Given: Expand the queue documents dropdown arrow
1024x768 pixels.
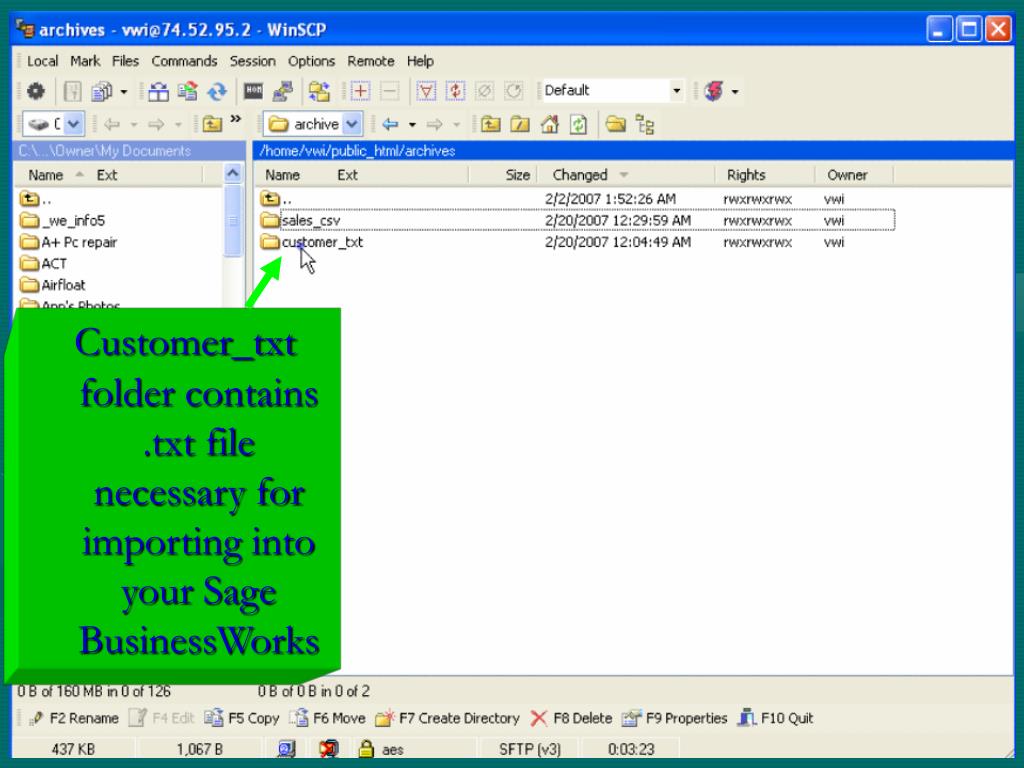Looking at the screenshot, I should 123,92.
